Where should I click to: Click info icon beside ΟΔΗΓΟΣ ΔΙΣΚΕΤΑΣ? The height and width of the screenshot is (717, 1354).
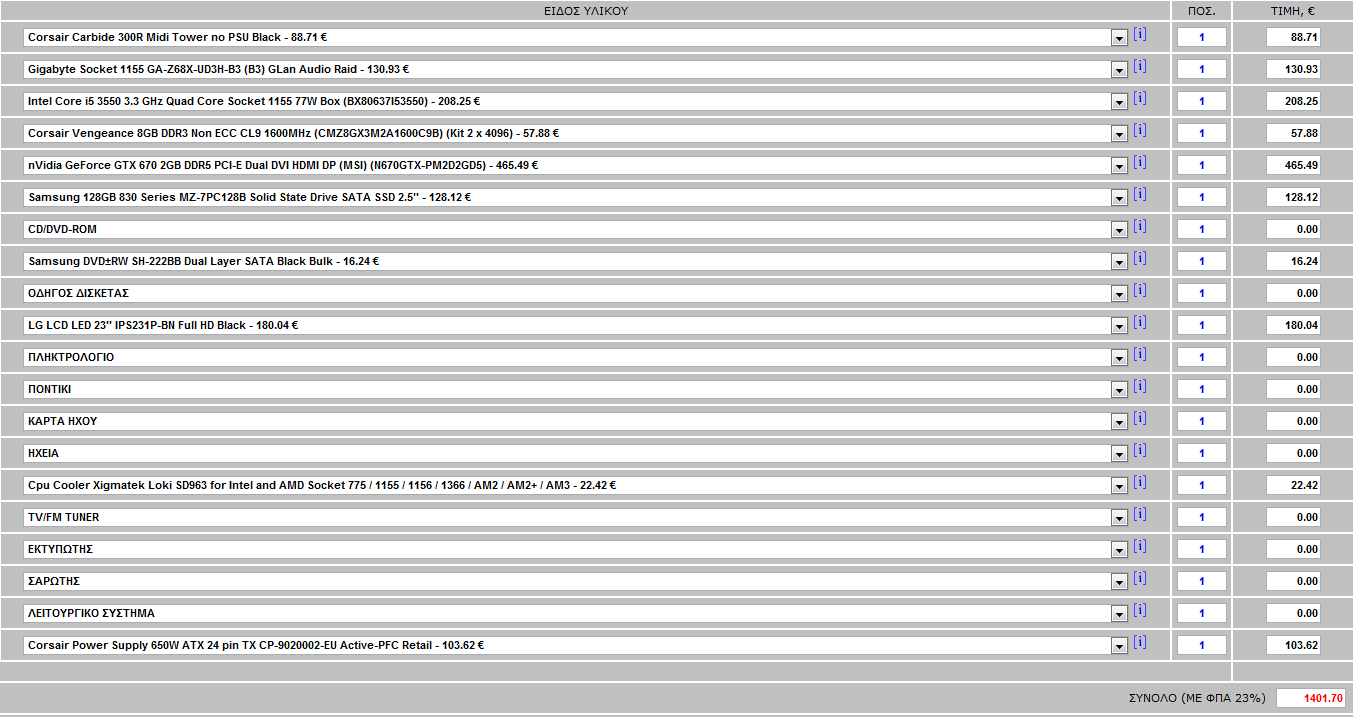coord(1140,291)
